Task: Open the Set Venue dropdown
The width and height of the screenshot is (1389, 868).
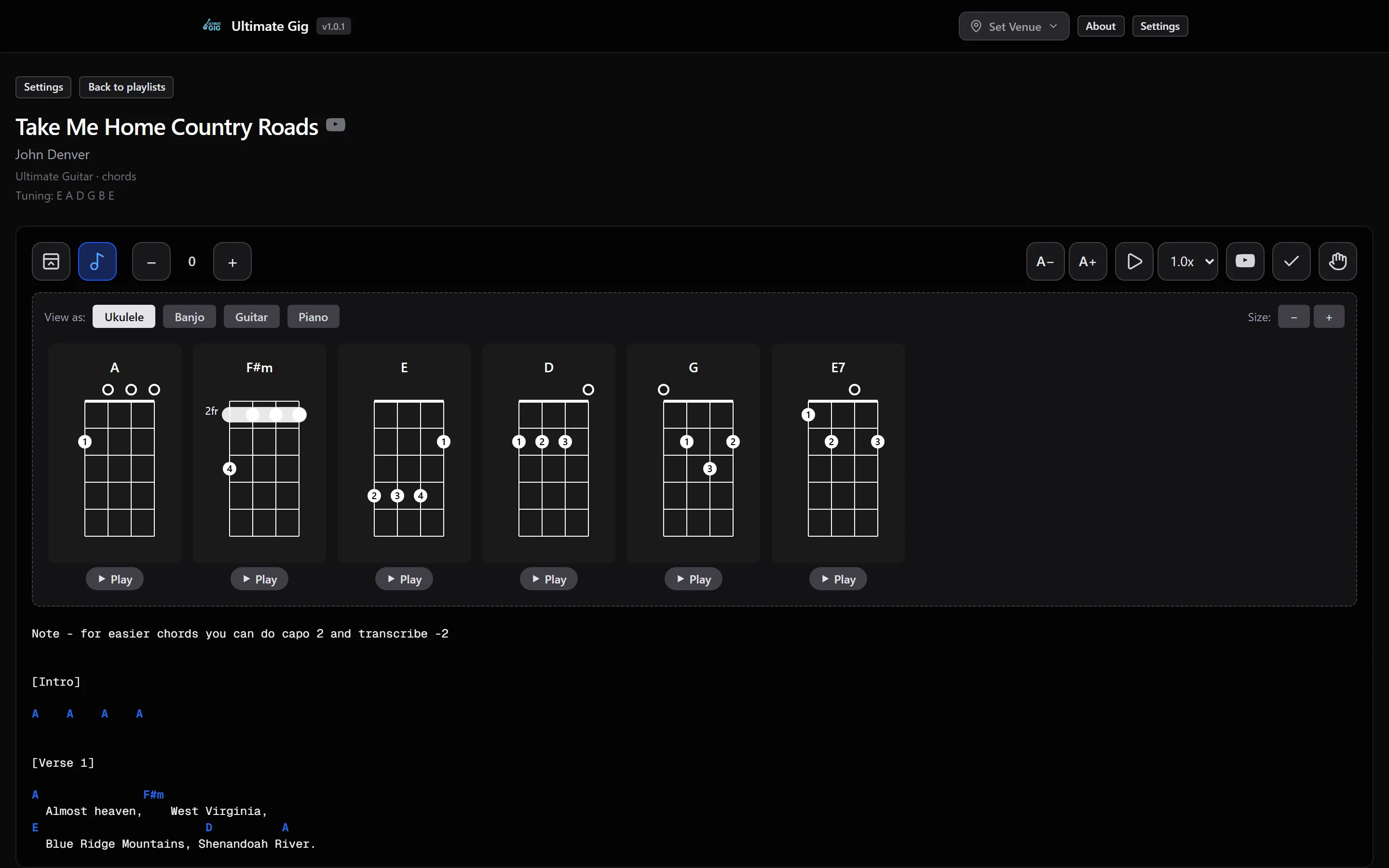Action: (1014, 27)
